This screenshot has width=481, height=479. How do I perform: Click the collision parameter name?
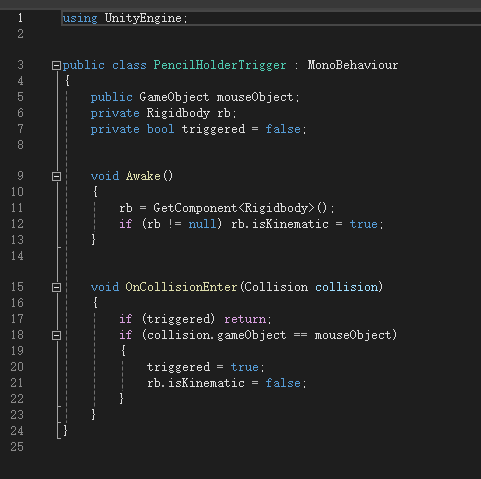[347, 287]
